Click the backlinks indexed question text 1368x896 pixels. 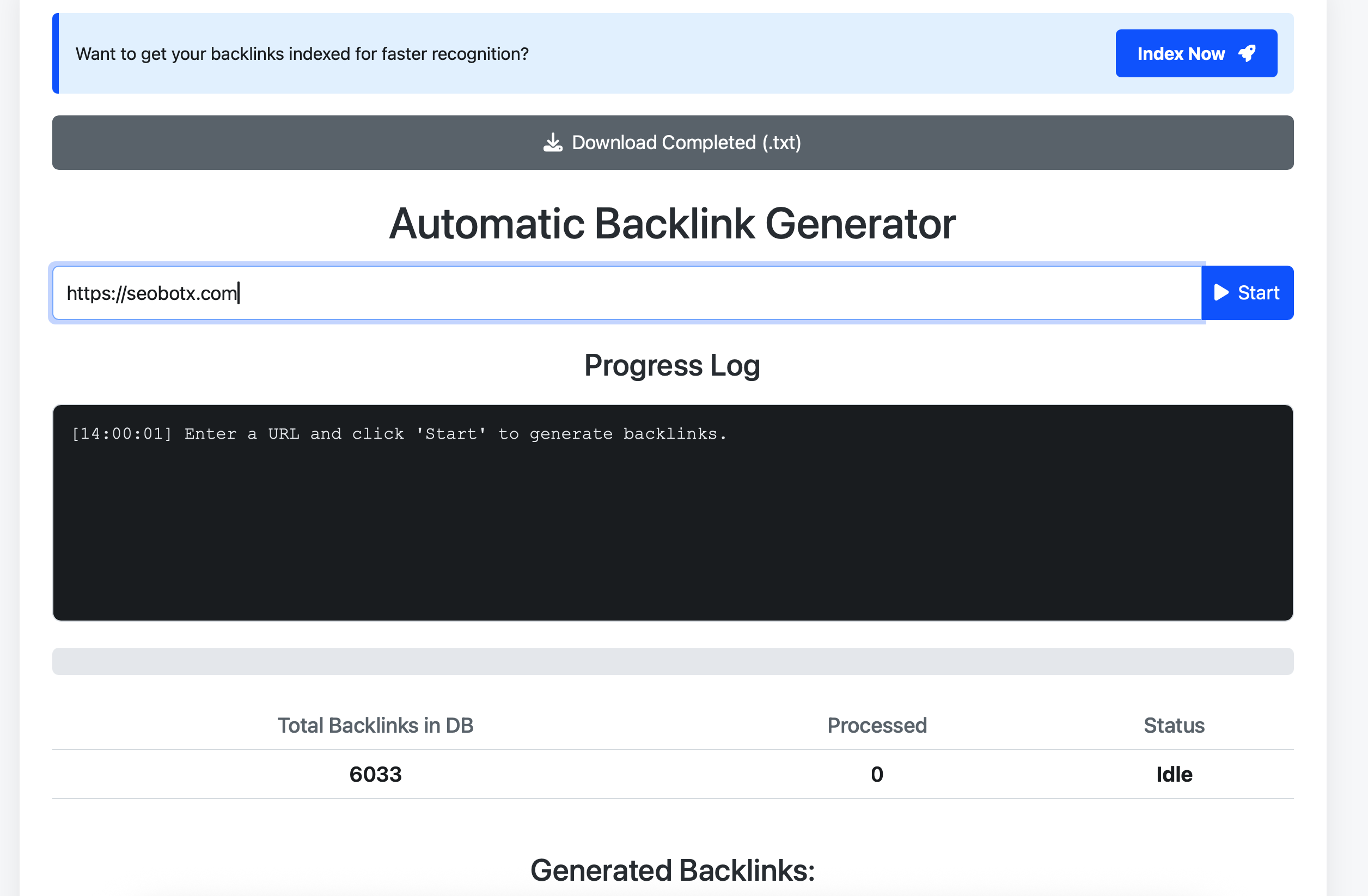(302, 54)
